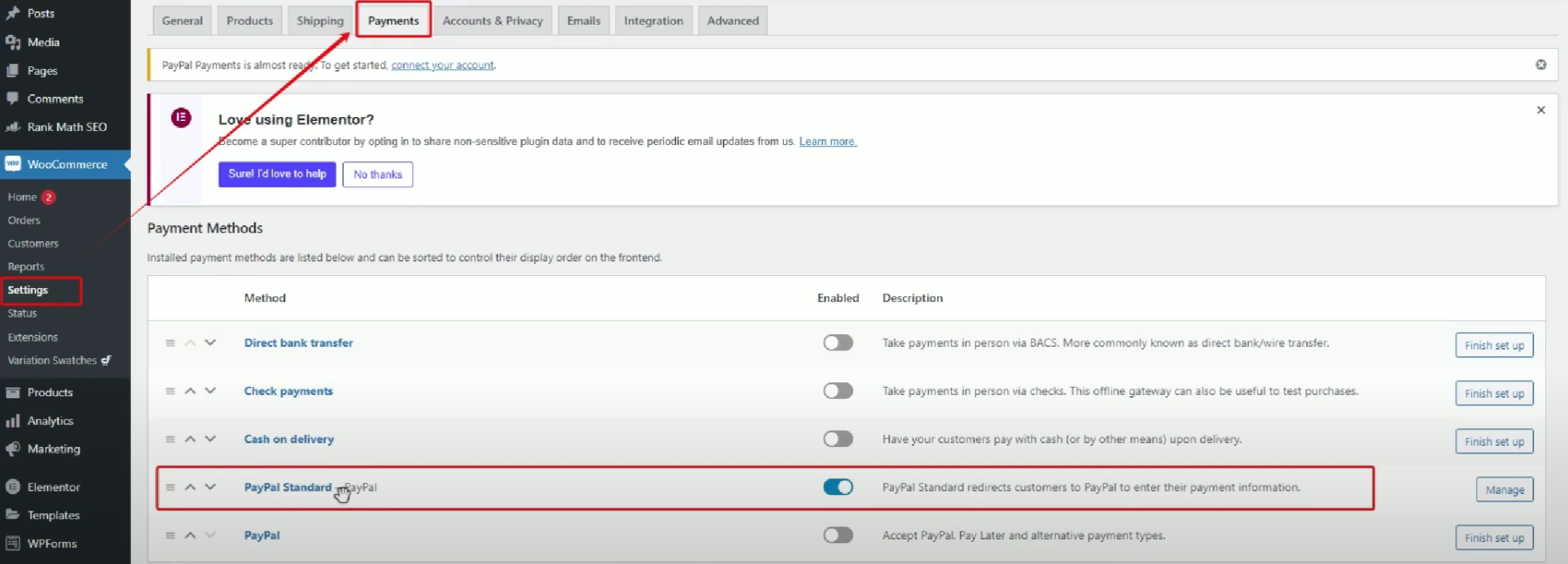The height and width of the screenshot is (564, 1568).
Task: Click the Elementor logo icon
Action: [x=181, y=118]
